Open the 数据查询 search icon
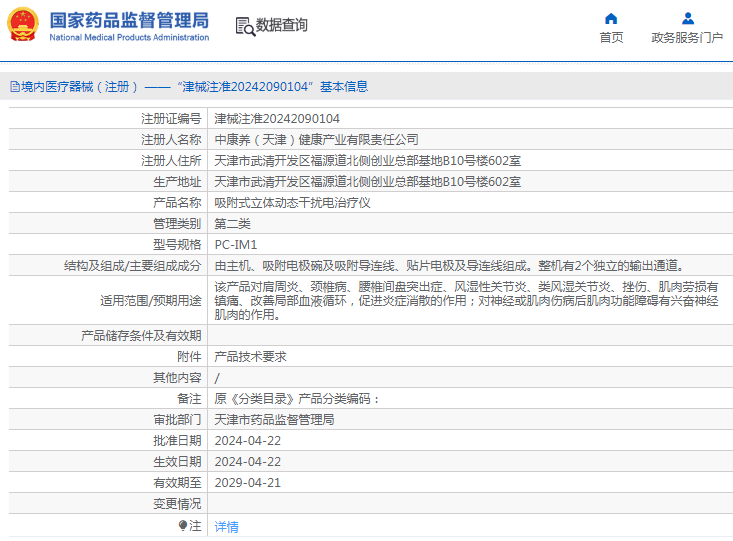The height and width of the screenshot is (541, 733). 245,27
